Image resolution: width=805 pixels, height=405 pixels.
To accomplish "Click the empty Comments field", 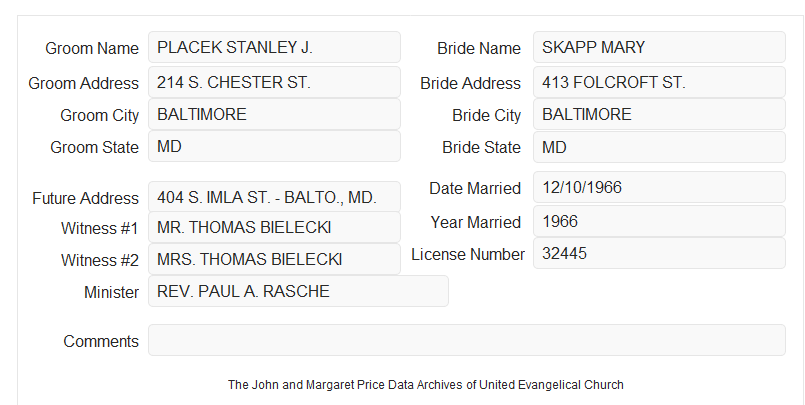I will point(467,340).
